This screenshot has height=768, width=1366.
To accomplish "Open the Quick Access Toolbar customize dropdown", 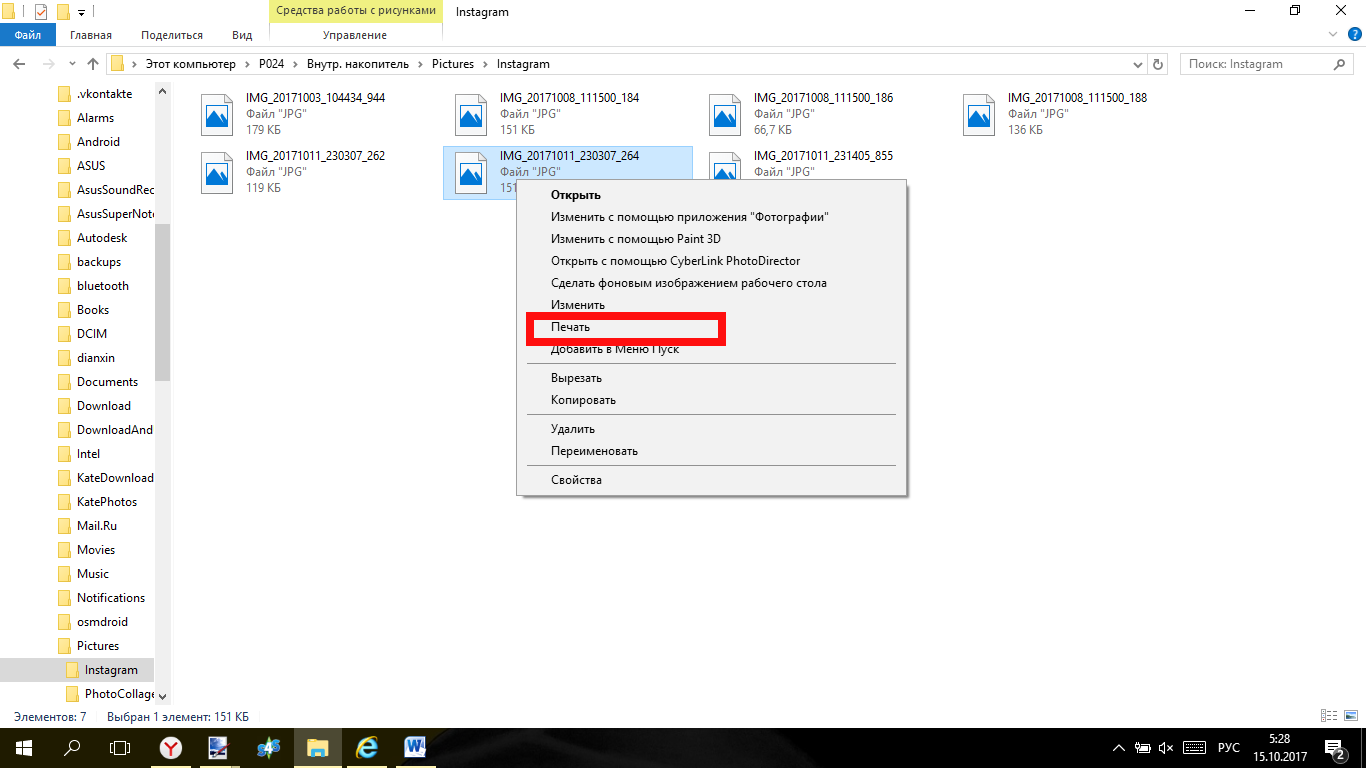I will click(81, 12).
